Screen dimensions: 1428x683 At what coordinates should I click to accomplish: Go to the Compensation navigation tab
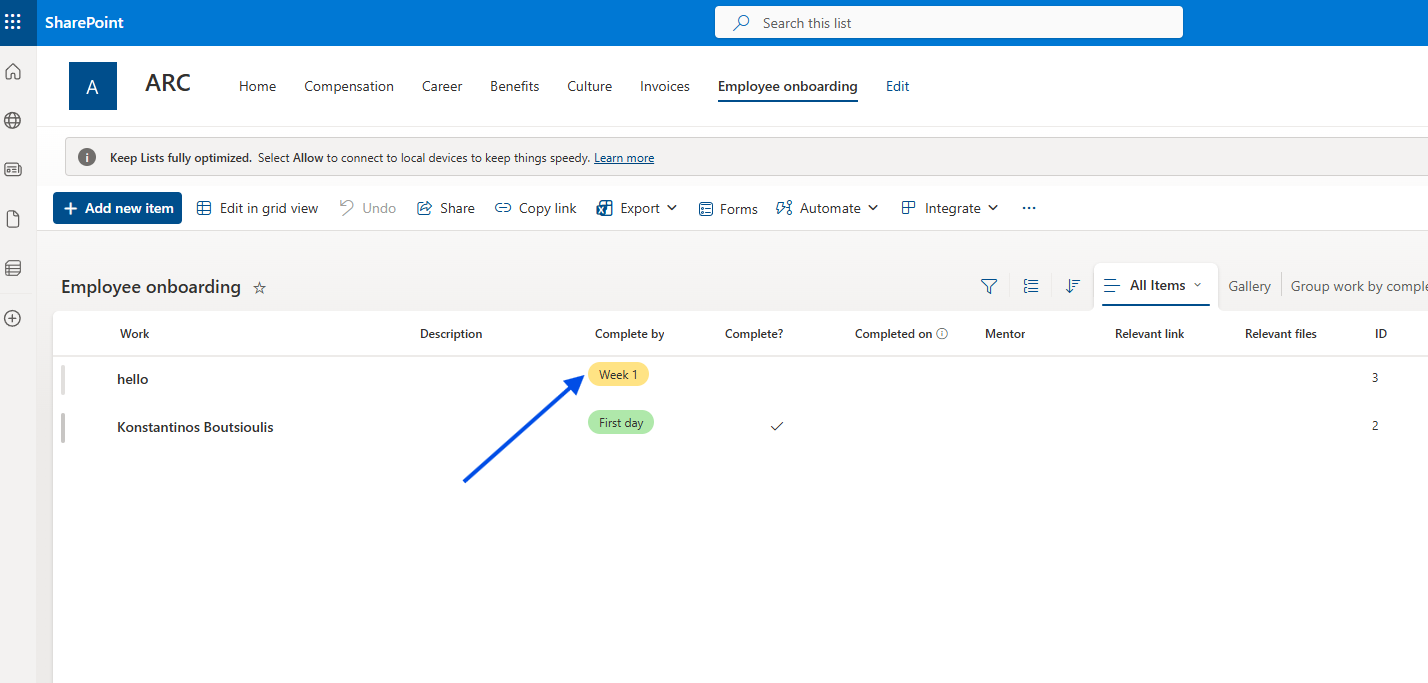click(349, 86)
